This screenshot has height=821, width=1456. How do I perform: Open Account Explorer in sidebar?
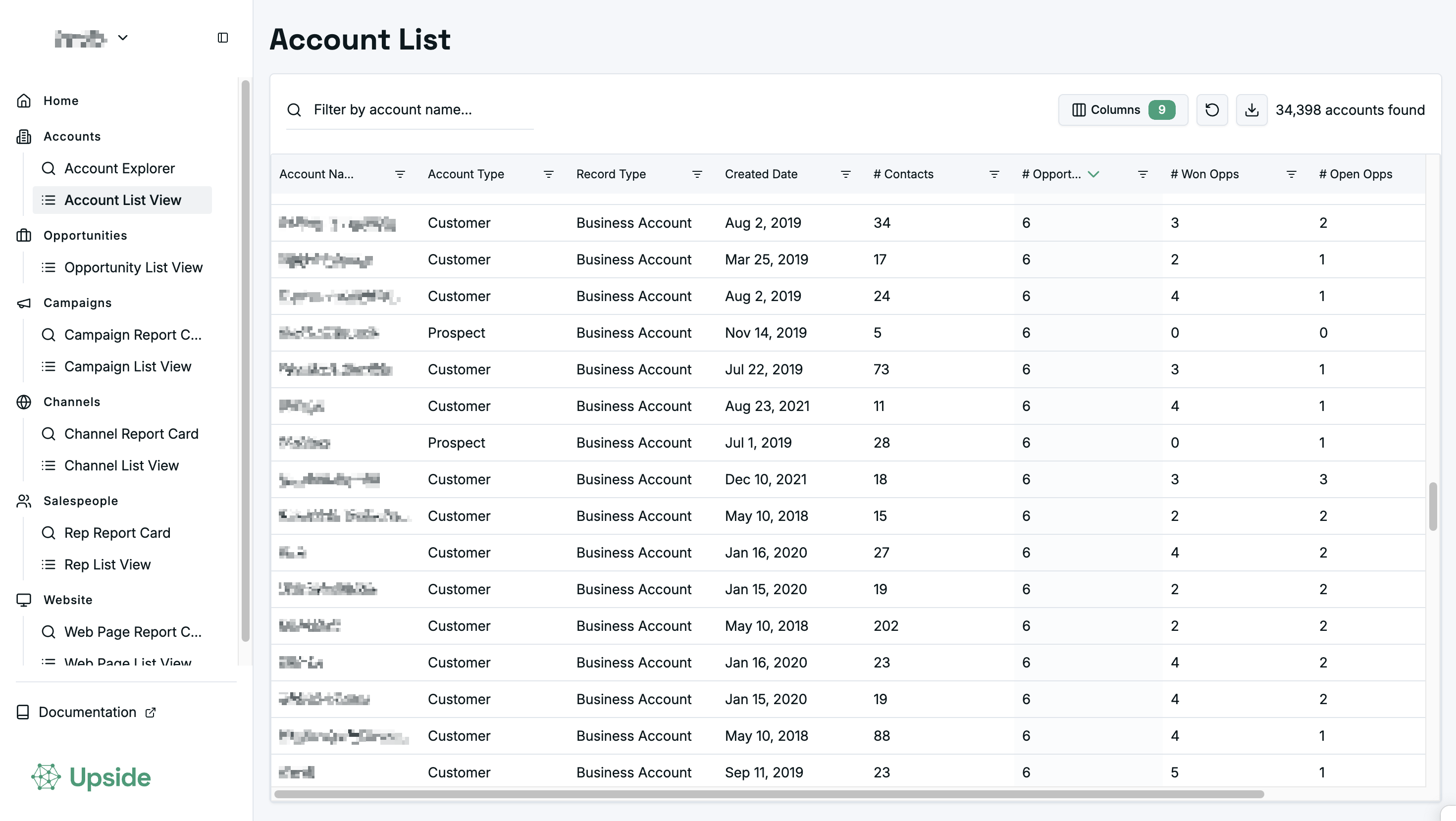119,168
